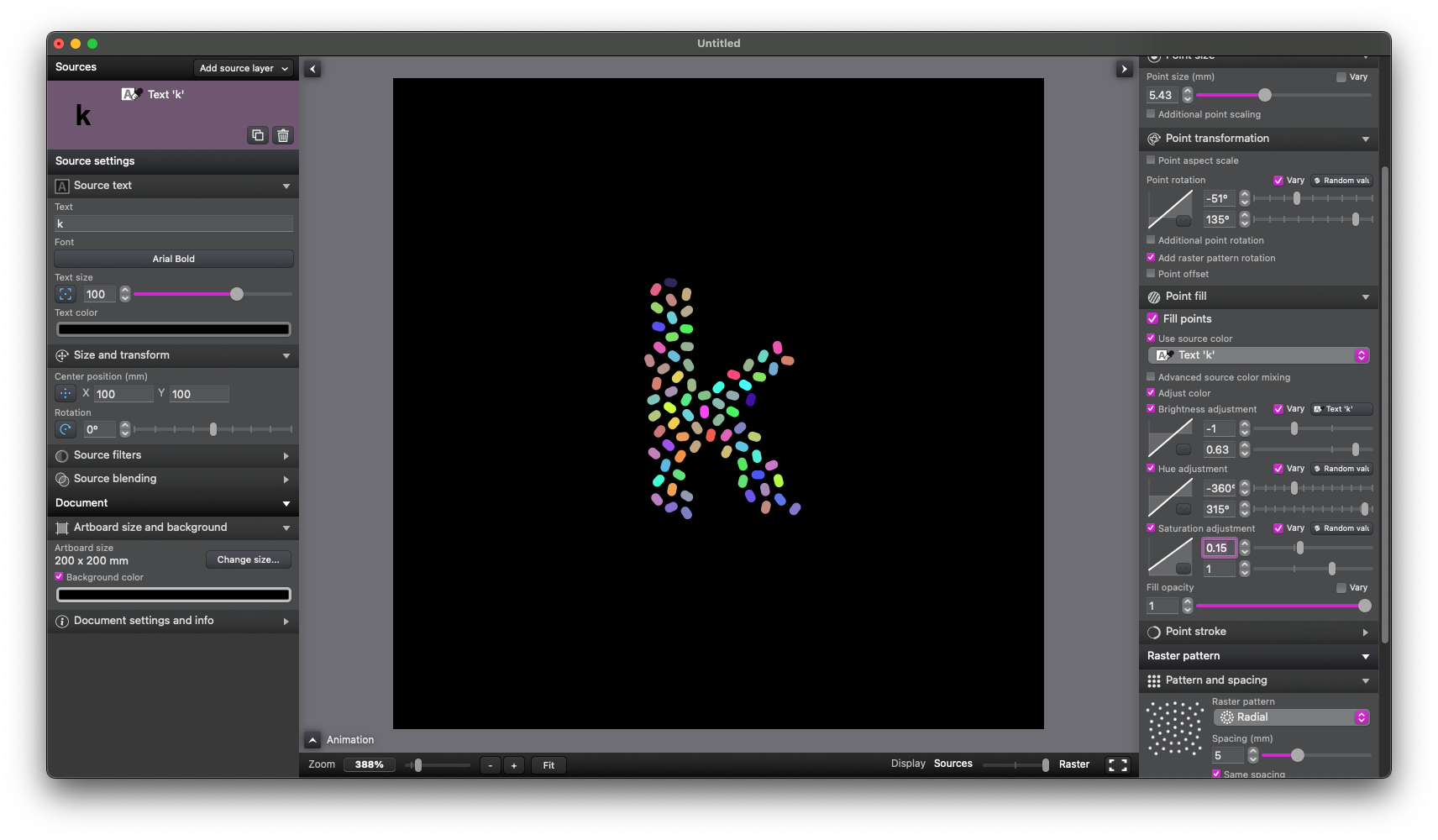The width and height of the screenshot is (1438, 840).
Task: Expand the Source blending section
Action: 286,480
